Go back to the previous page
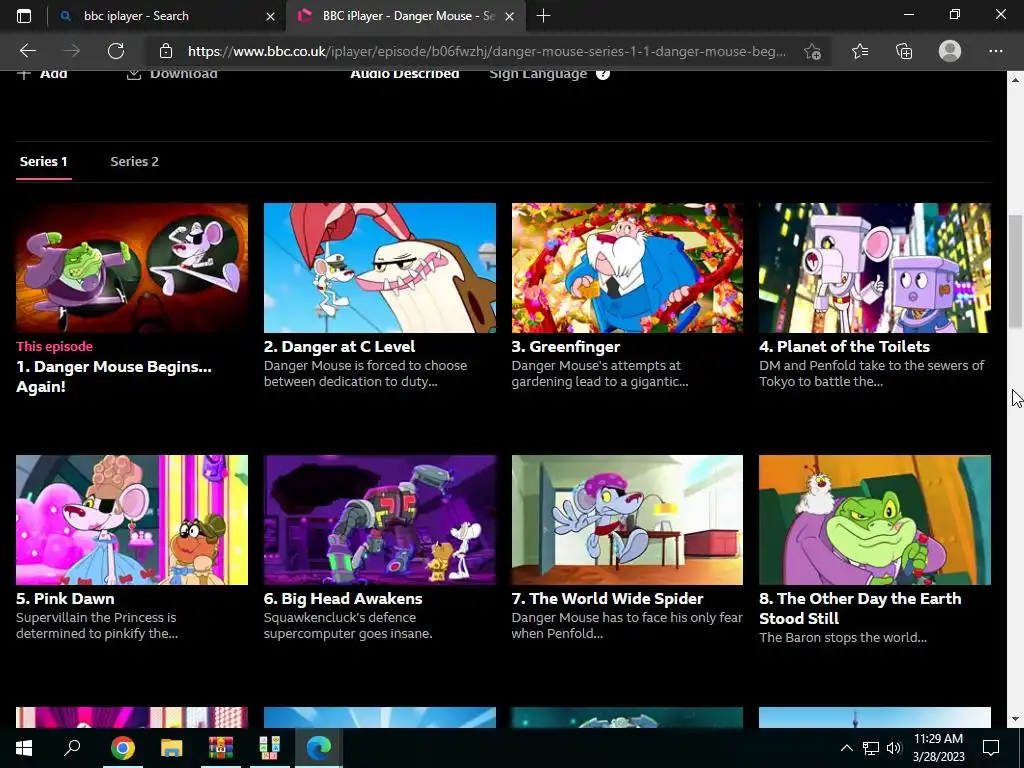 point(27,51)
